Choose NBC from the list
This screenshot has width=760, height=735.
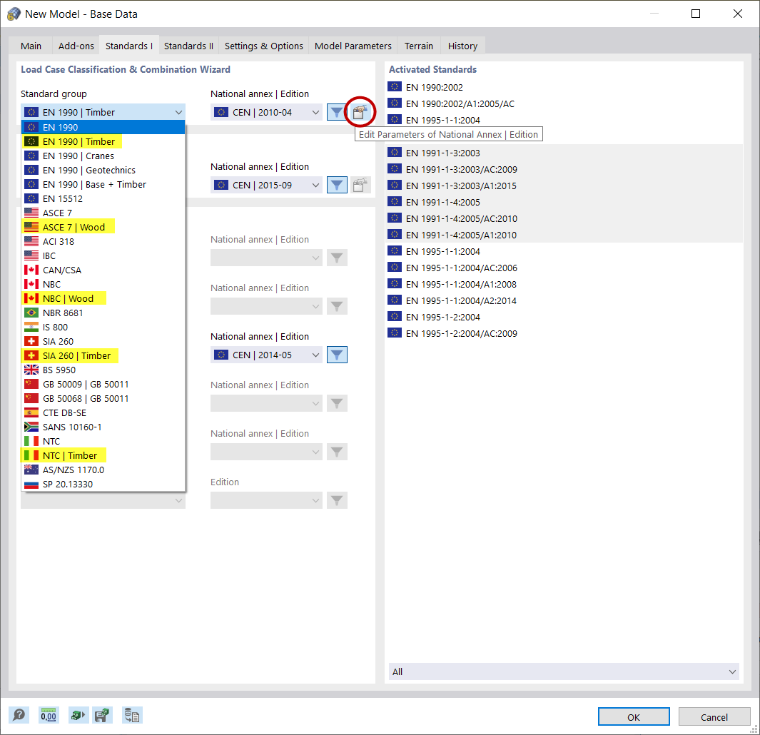click(103, 284)
